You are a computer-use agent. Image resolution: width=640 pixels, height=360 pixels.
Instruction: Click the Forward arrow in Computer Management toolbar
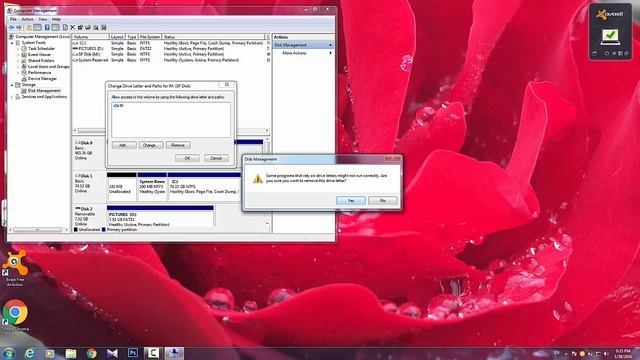click(19, 27)
